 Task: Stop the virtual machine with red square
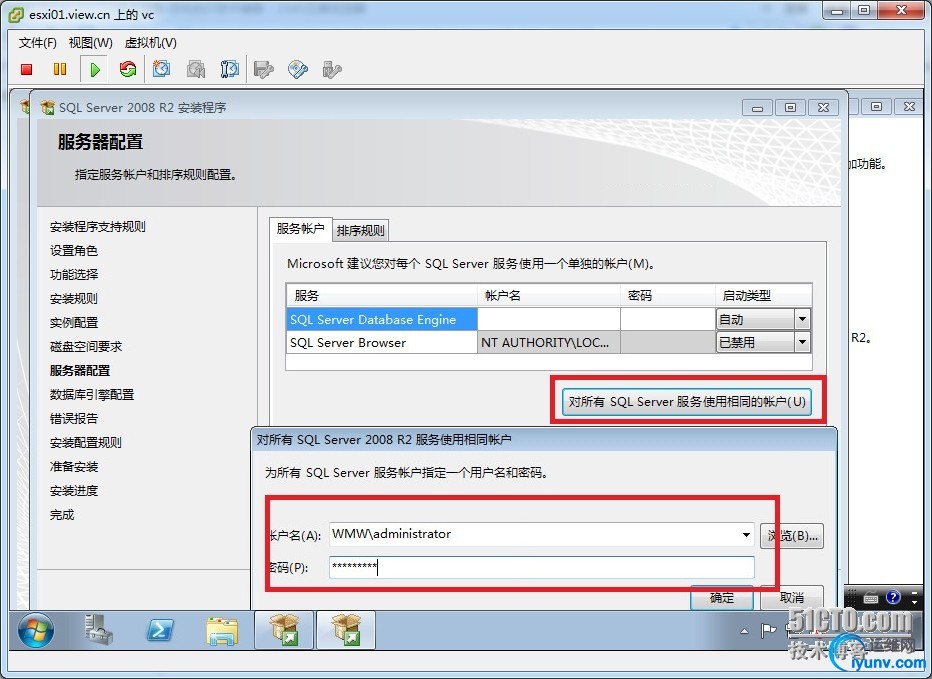26,70
